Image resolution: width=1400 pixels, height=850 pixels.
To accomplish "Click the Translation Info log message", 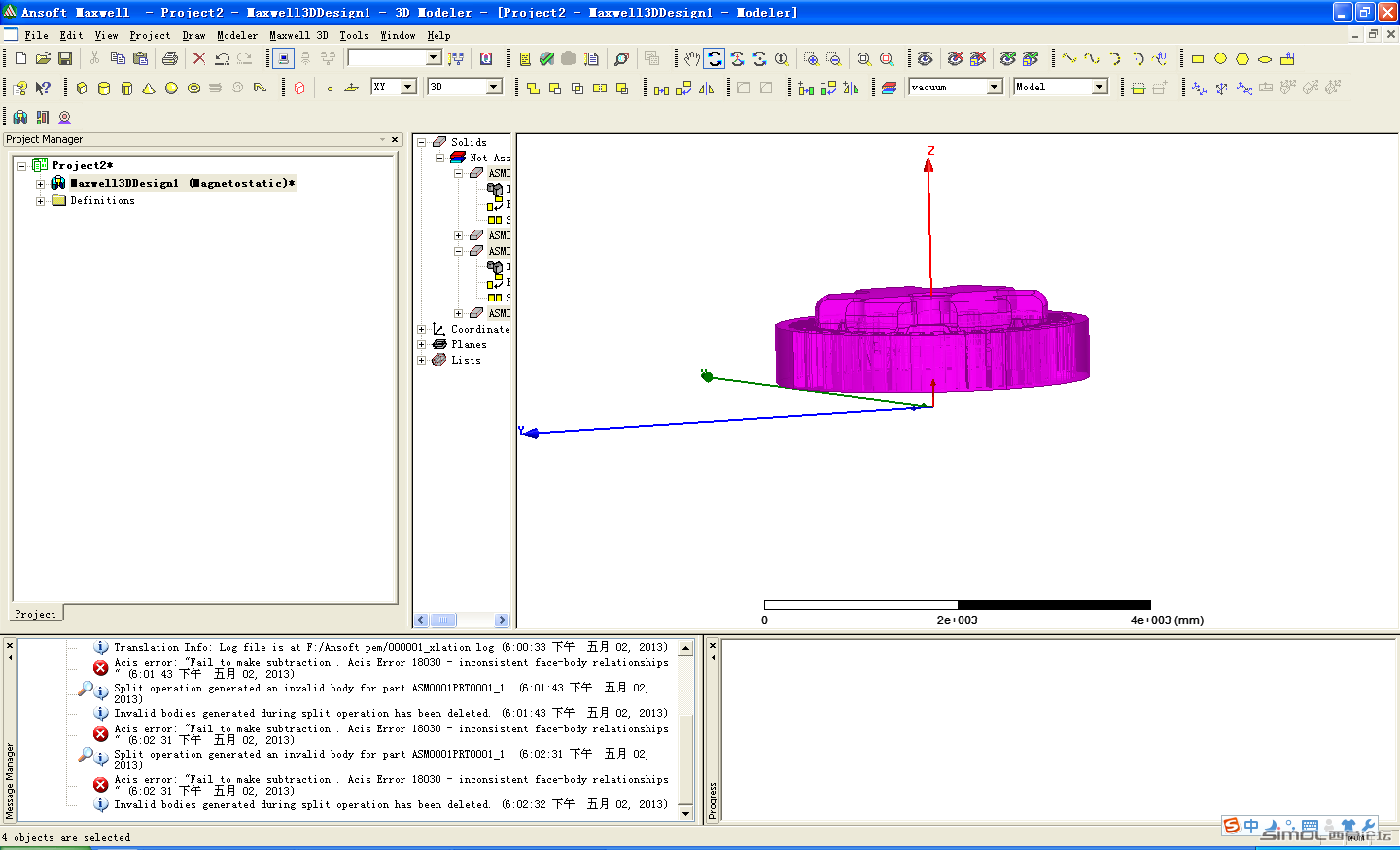I will [x=391, y=647].
